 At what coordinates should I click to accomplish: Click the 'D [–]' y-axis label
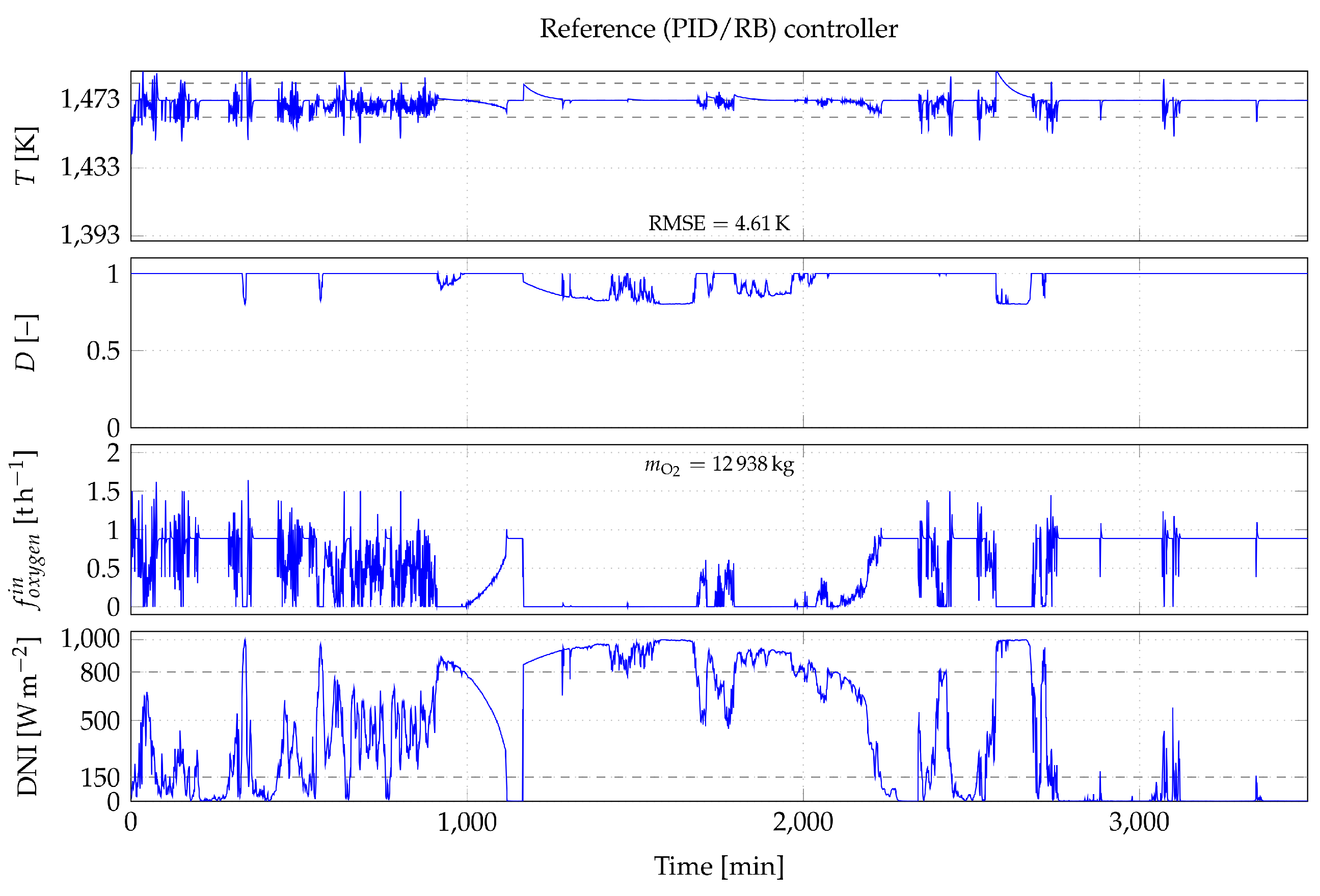pos(26,342)
